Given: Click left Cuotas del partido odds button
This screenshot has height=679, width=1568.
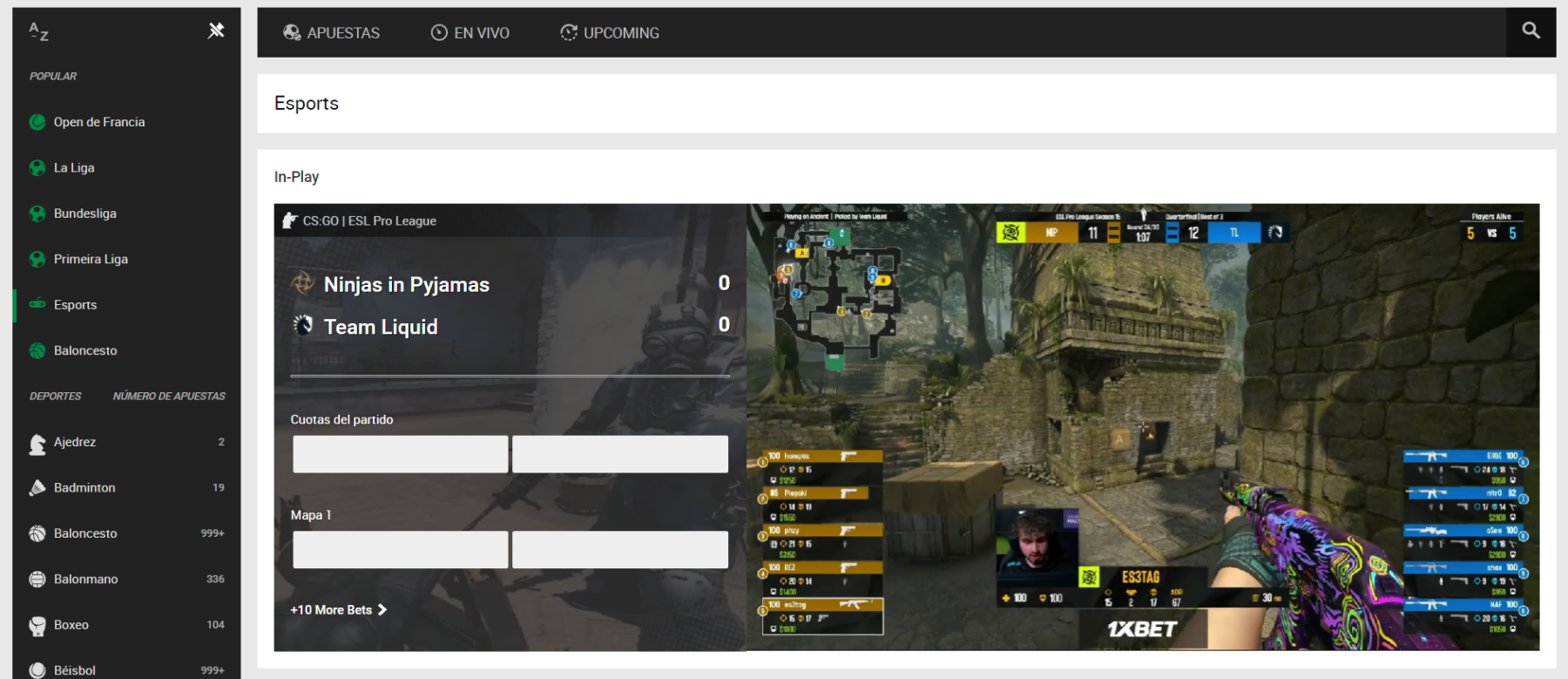Looking at the screenshot, I should [x=401, y=454].
